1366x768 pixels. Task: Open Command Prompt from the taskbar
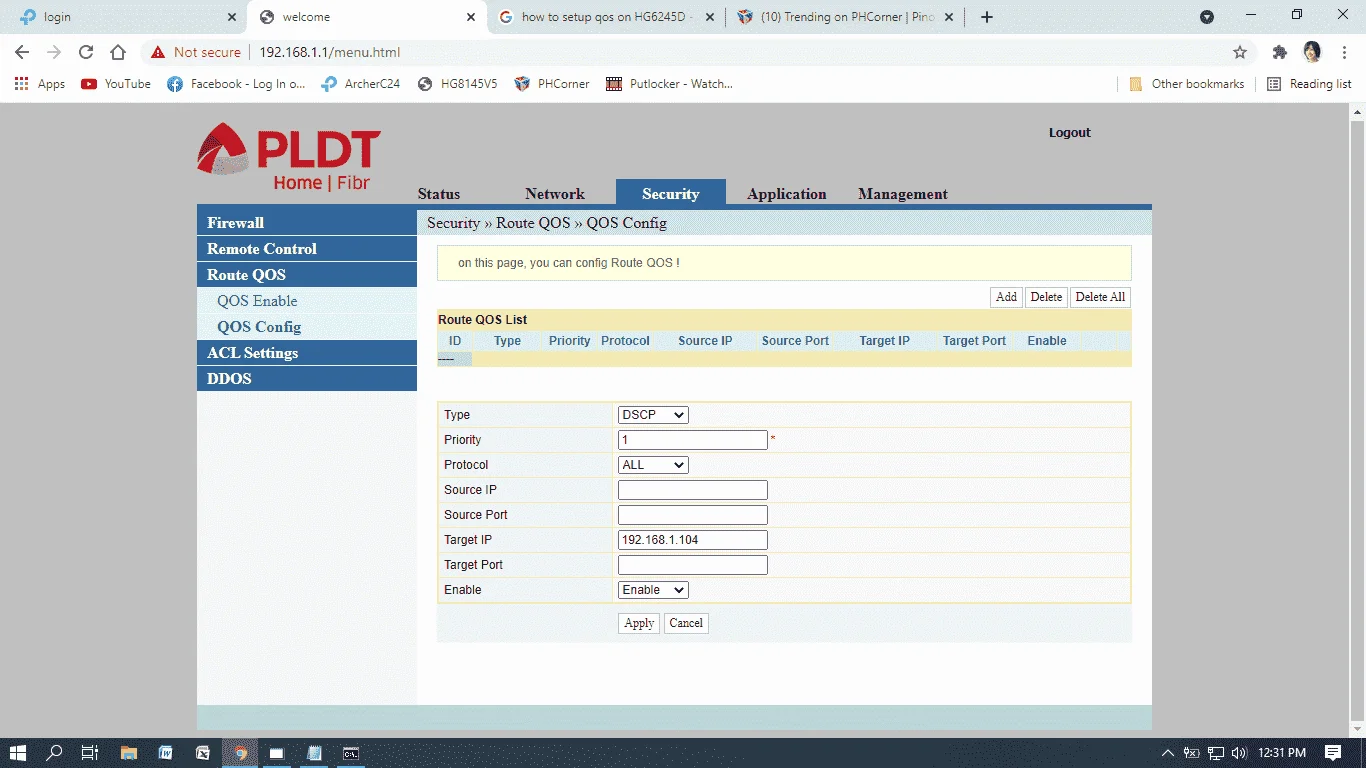[x=351, y=753]
